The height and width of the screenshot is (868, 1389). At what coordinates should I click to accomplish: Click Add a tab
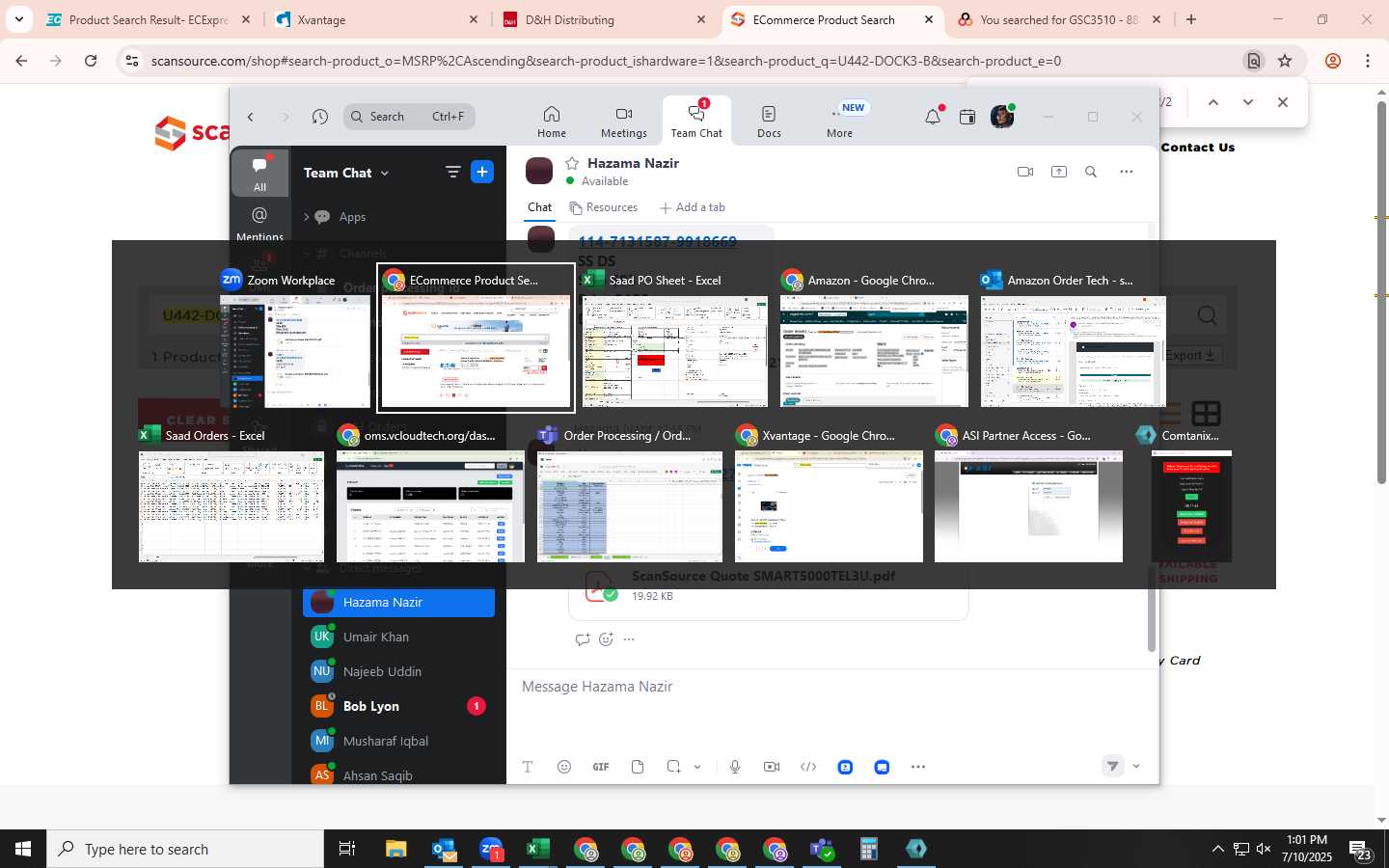693,207
